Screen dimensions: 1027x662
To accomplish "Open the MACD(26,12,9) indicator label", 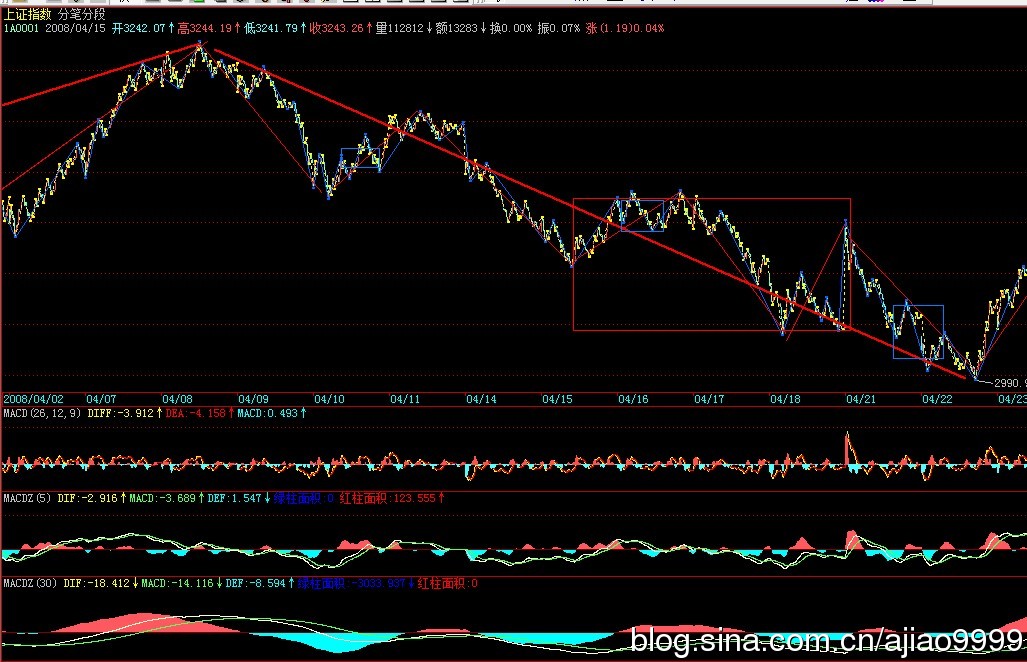I will pos(42,412).
